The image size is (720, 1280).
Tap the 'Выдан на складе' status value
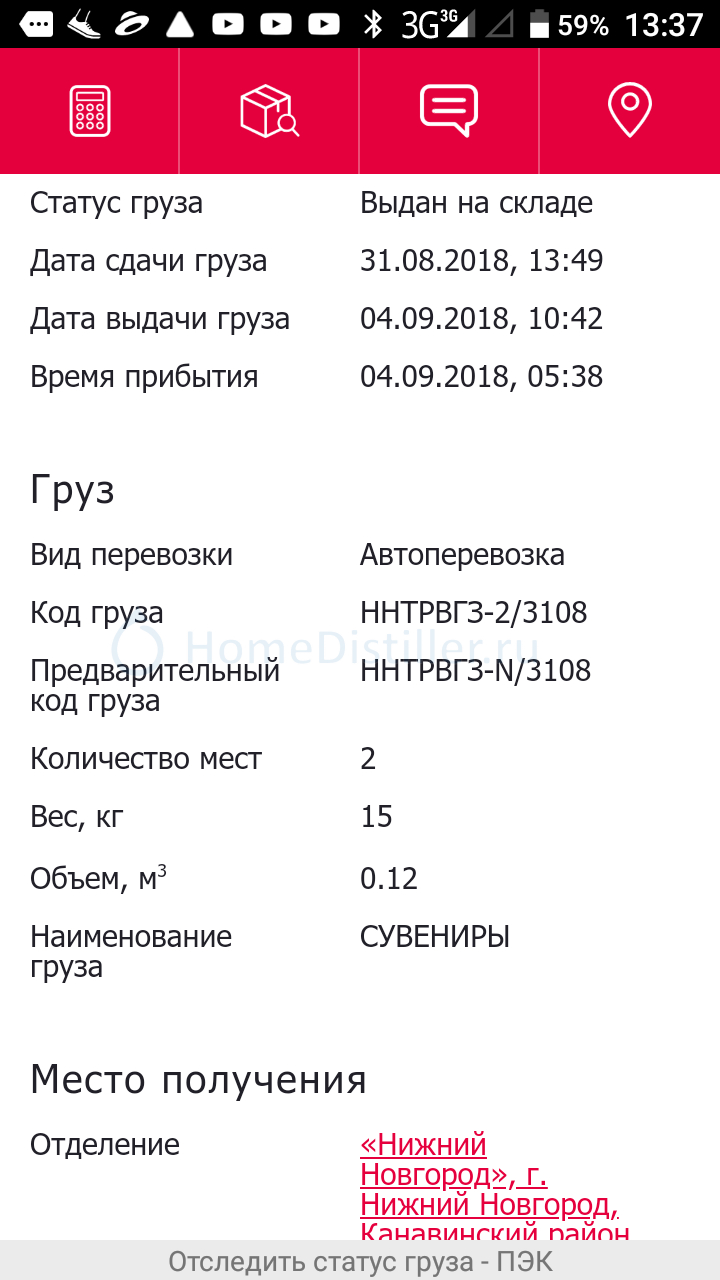click(476, 203)
